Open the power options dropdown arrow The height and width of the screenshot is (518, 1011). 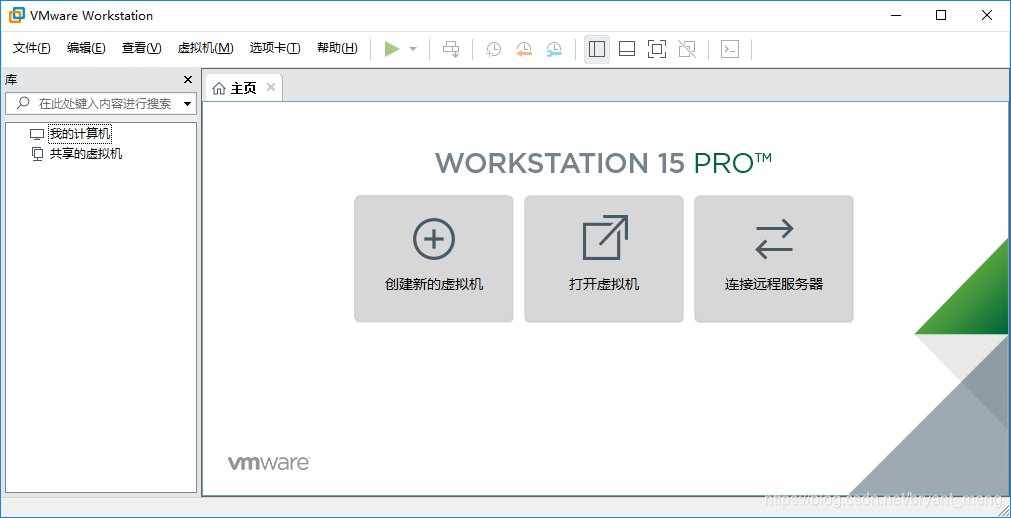point(413,49)
